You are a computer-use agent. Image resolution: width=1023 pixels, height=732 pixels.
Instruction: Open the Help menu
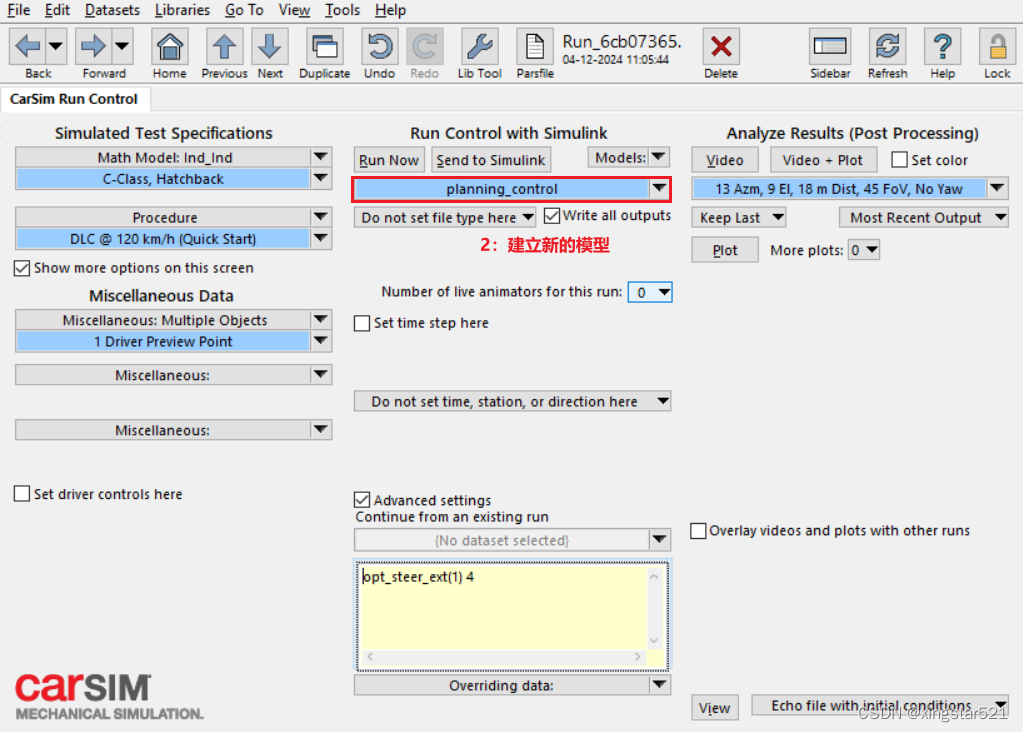(390, 10)
